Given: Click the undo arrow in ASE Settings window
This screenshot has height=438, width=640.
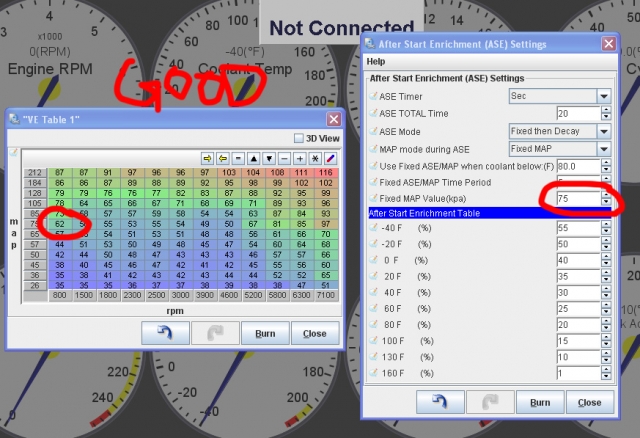Looking at the screenshot, I should pyautogui.click(x=440, y=402).
